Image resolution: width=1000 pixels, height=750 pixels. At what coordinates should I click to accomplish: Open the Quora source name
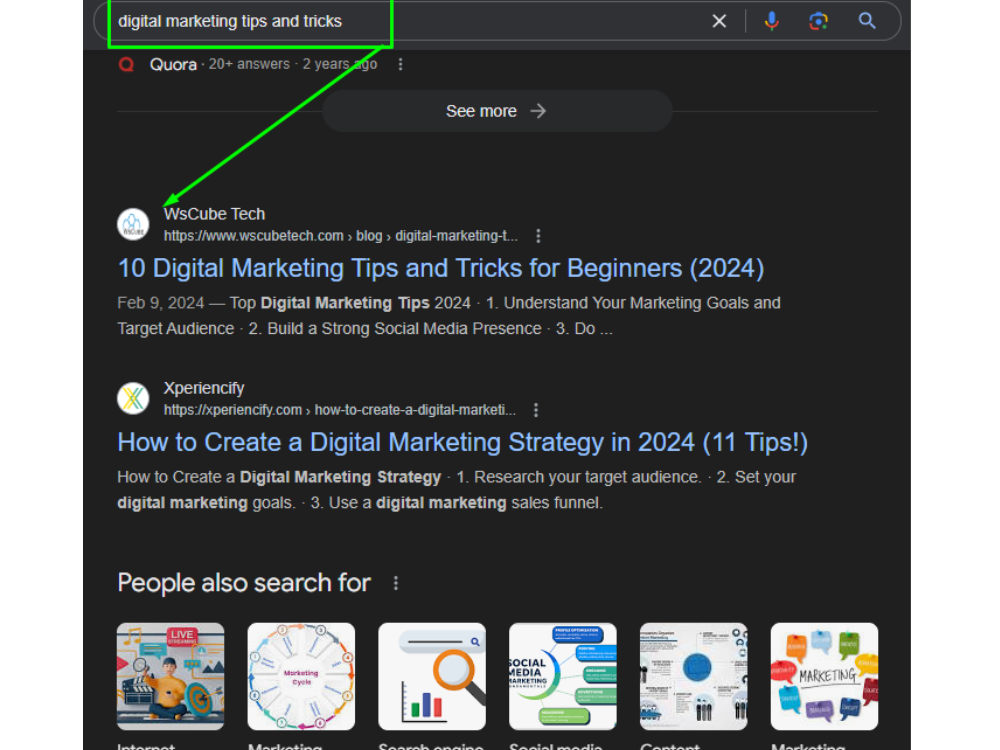pos(173,64)
